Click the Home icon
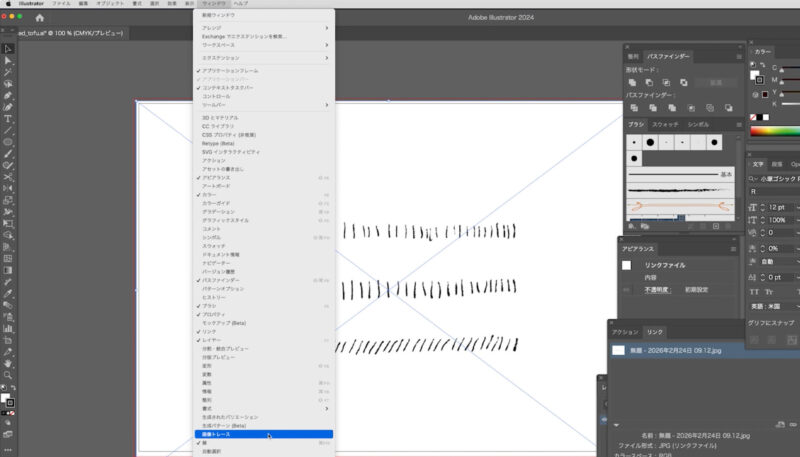 [x=39, y=18]
